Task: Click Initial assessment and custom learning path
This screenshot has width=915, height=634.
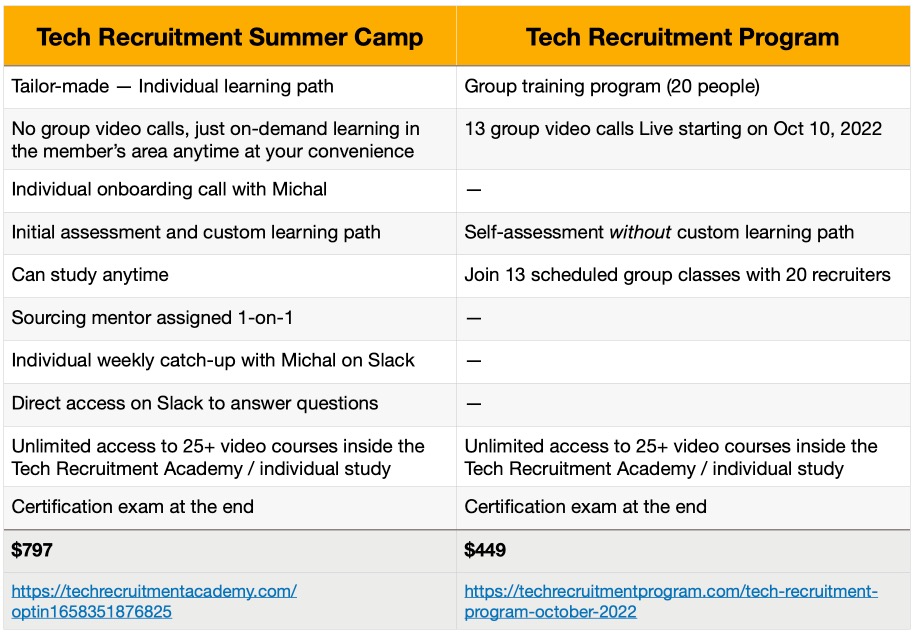Action: [x=230, y=232]
